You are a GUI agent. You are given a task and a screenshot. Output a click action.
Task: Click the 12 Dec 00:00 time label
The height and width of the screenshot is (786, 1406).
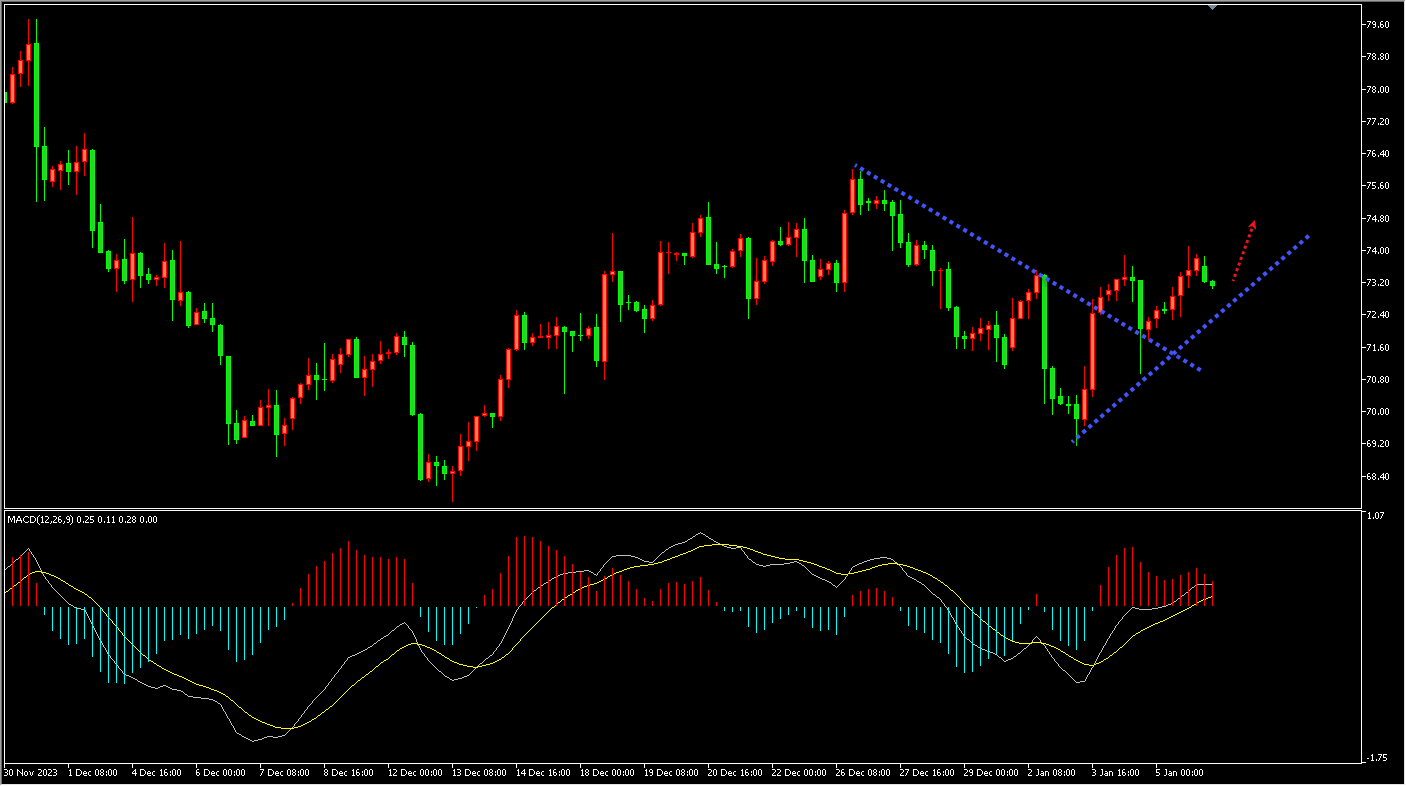[416, 773]
